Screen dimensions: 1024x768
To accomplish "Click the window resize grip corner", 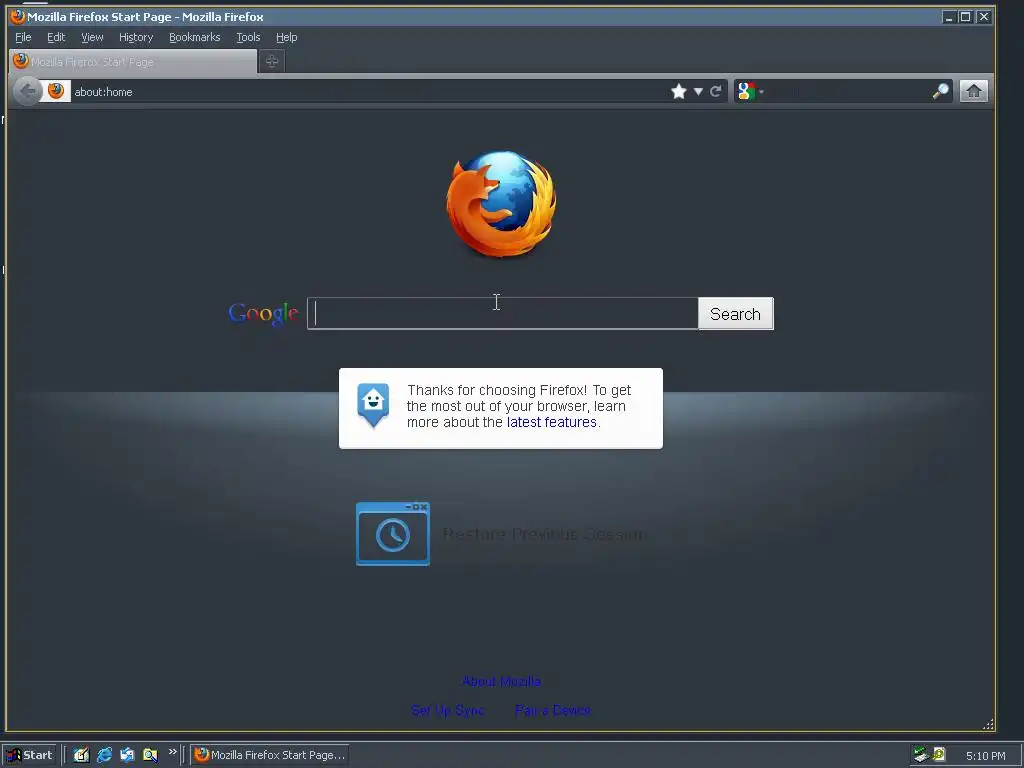I will (988, 724).
